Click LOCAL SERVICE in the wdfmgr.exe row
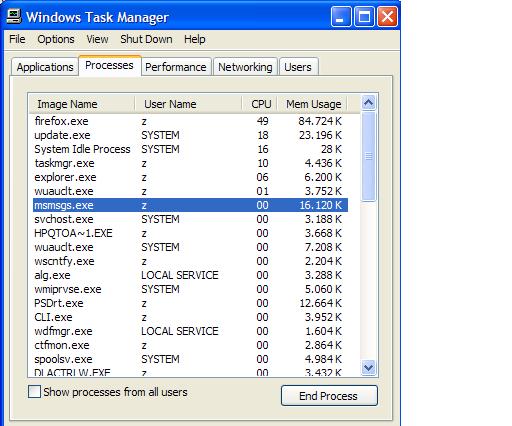 (180, 331)
